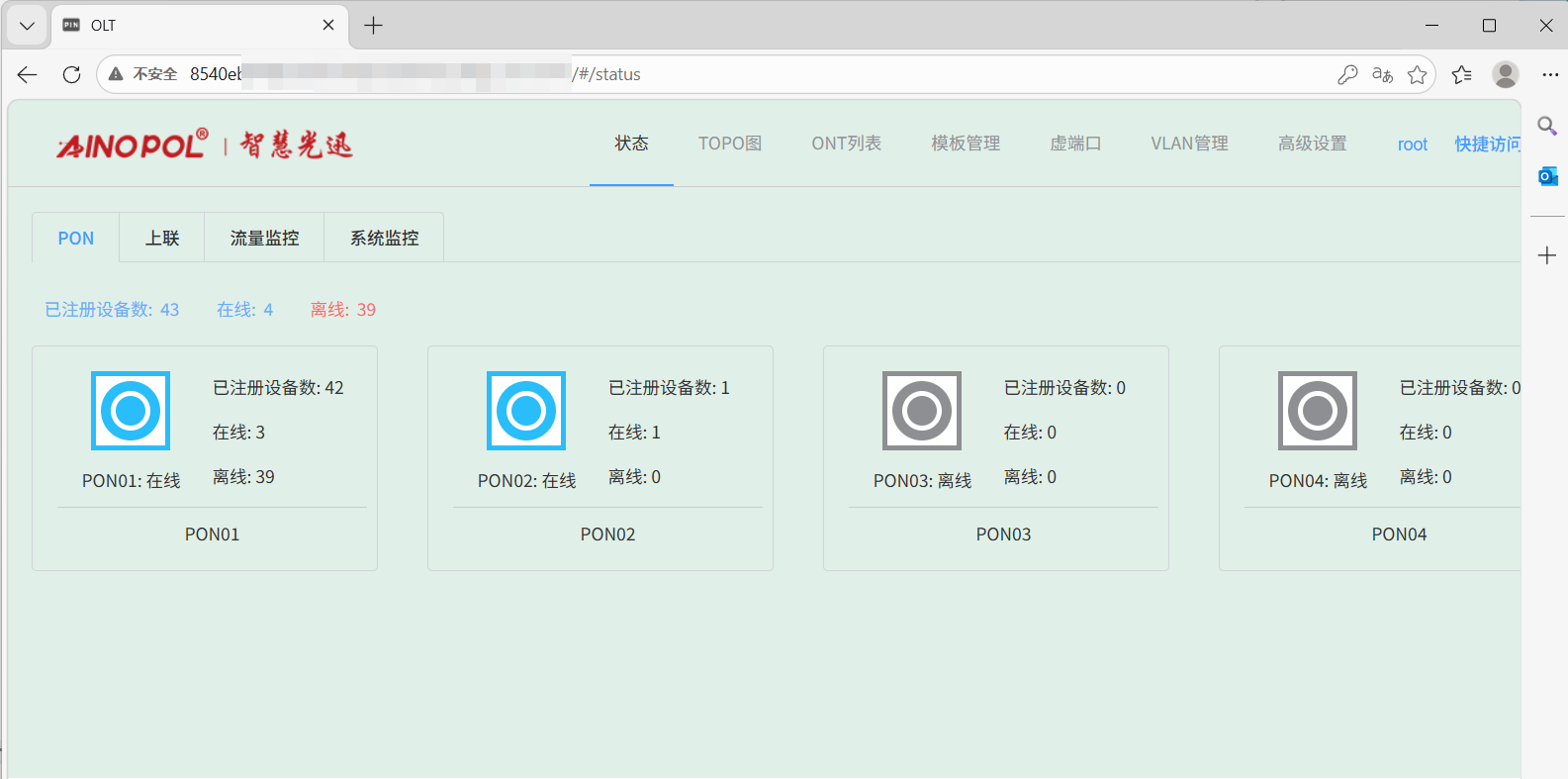
Task: Click the PON04 offline status icon
Action: coord(1318,411)
